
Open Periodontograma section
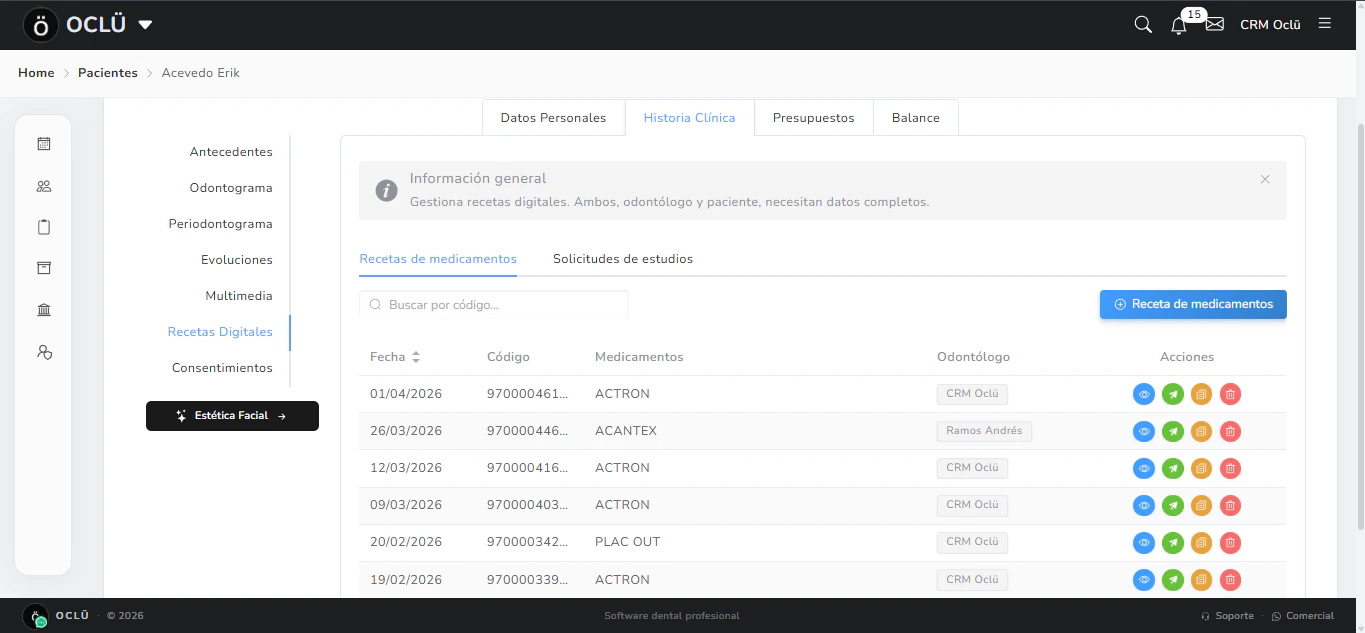point(220,224)
